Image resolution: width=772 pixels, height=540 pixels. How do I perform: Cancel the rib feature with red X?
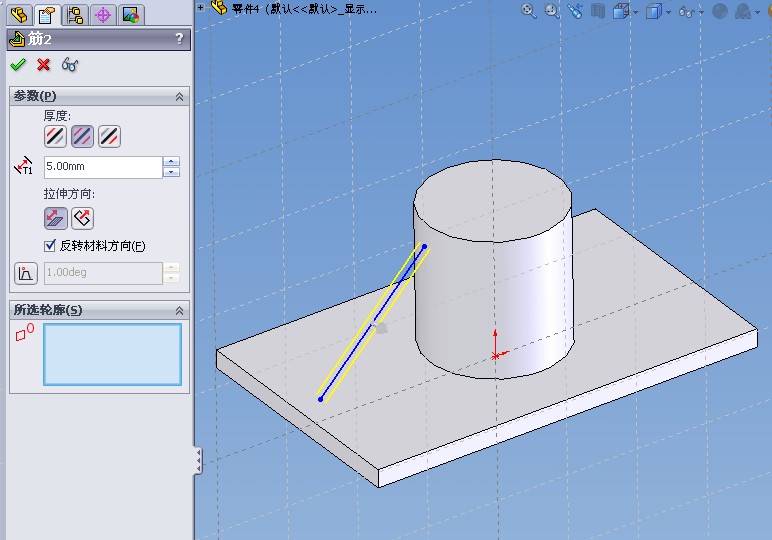(x=43, y=65)
